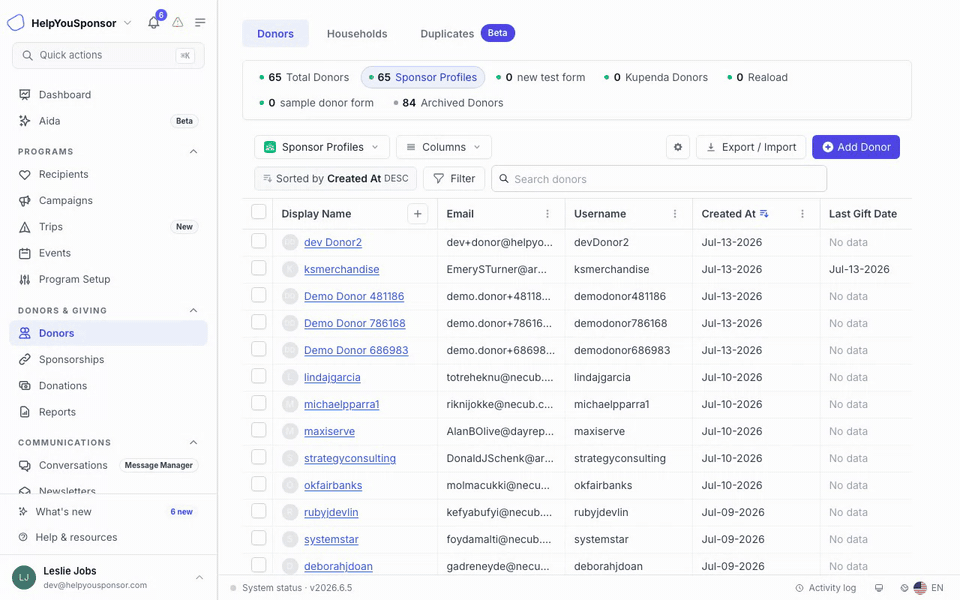
Task: Click the Created At sort direction icon
Action: click(764, 214)
